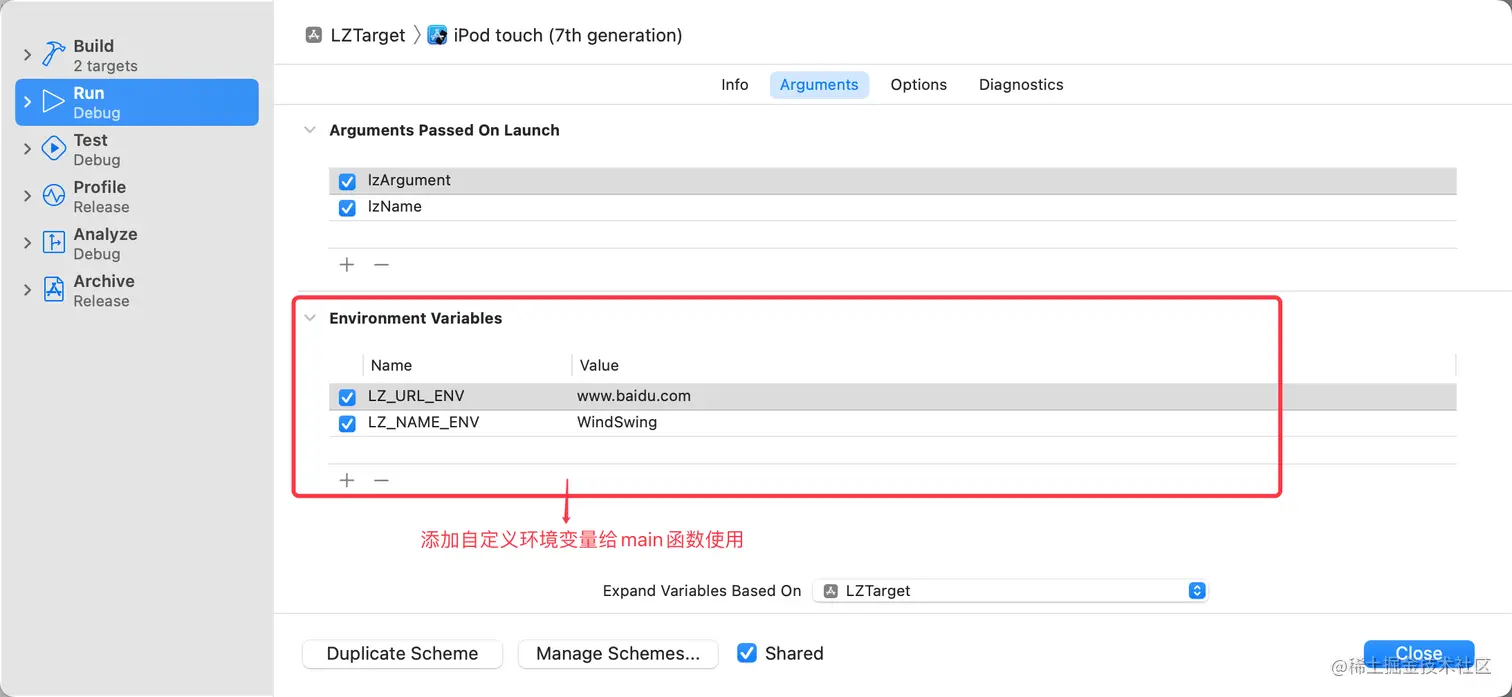
Task: Expand the Run action chevron
Action: 27,102
